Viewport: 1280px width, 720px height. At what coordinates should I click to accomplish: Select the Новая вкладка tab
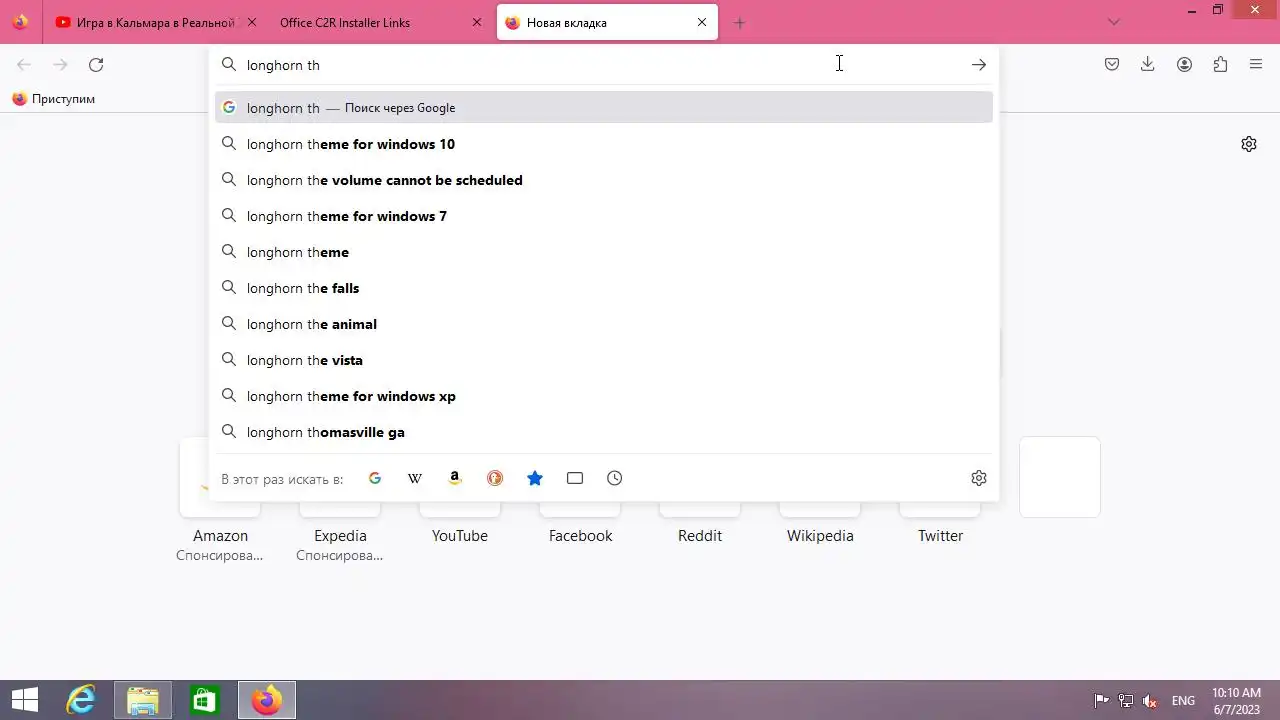pyautogui.click(x=607, y=23)
